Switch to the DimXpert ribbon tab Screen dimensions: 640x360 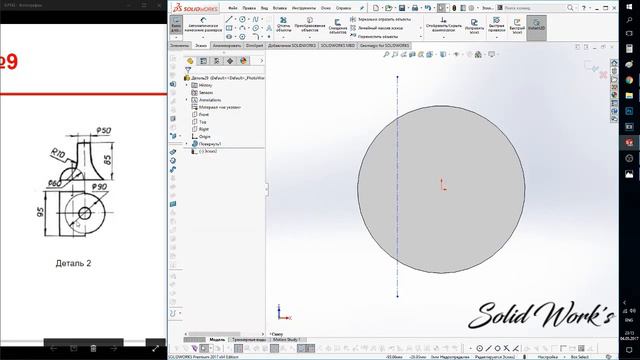[x=254, y=46]
